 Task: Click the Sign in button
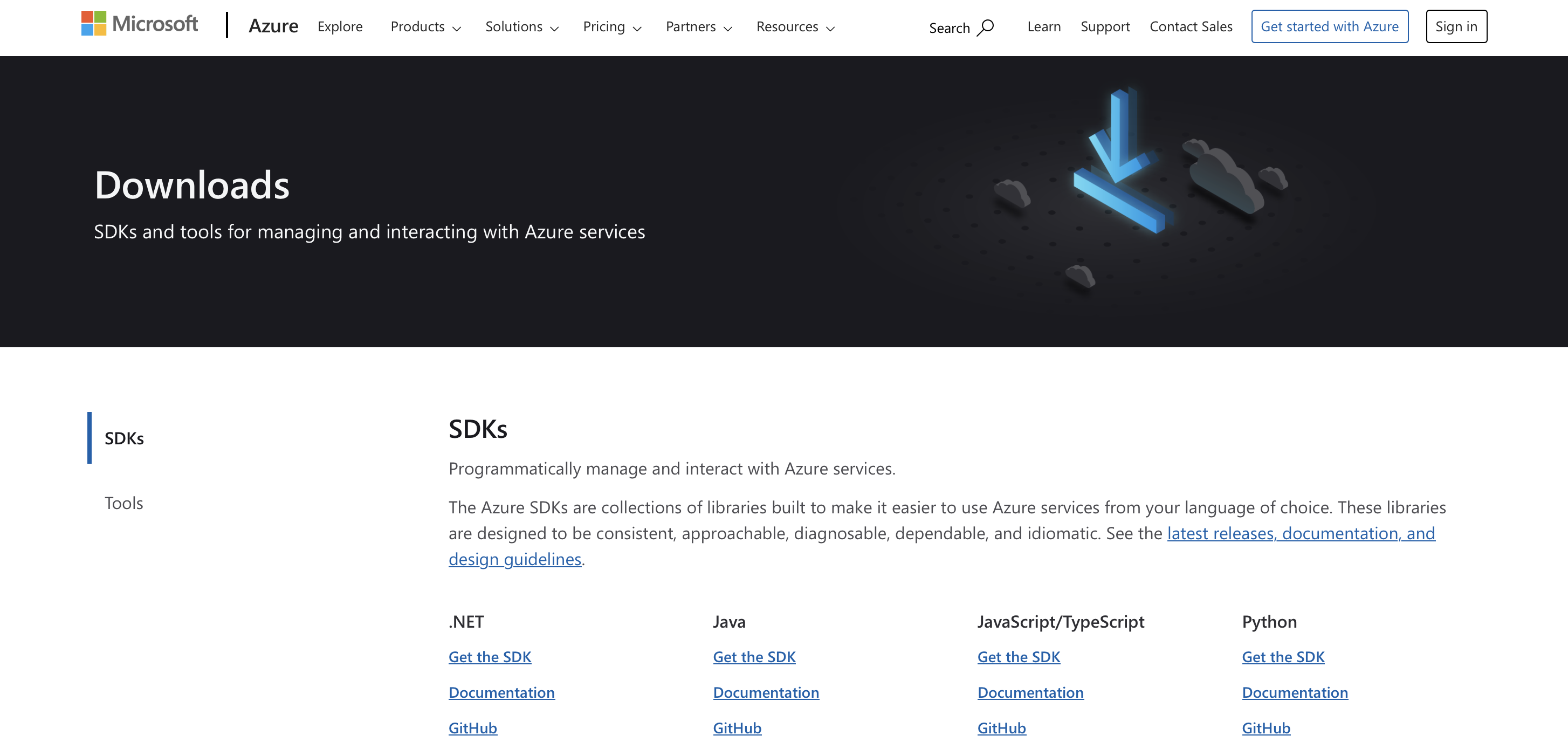[x=1455, y=27]
